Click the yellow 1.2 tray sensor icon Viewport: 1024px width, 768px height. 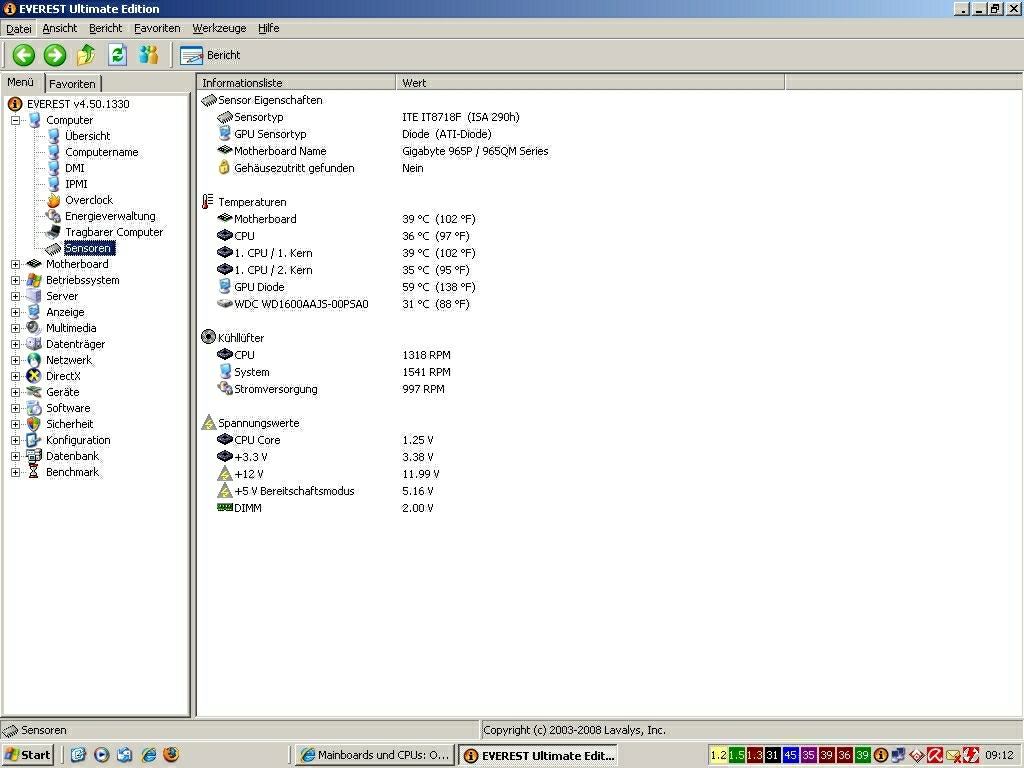[718, 755]
